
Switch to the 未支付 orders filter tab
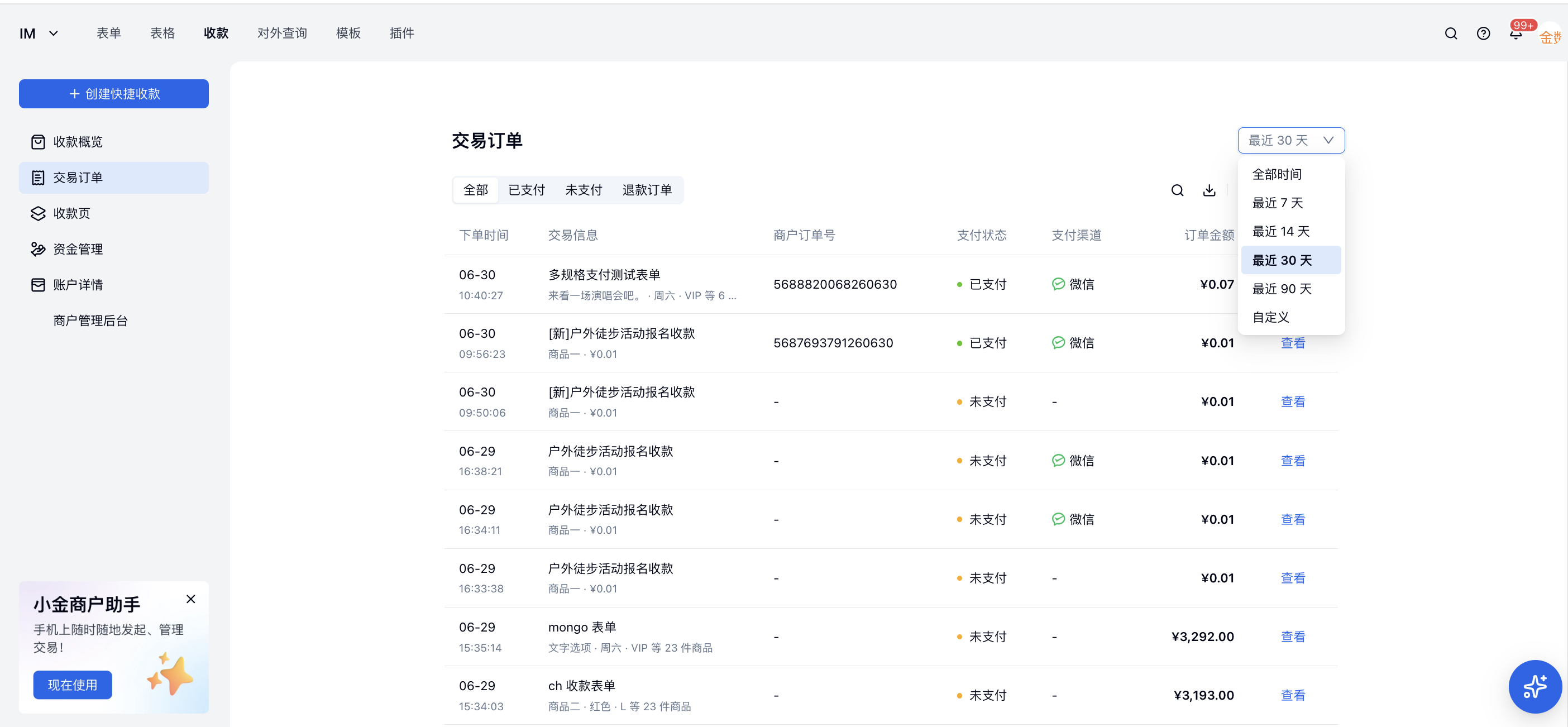(584, 190)
